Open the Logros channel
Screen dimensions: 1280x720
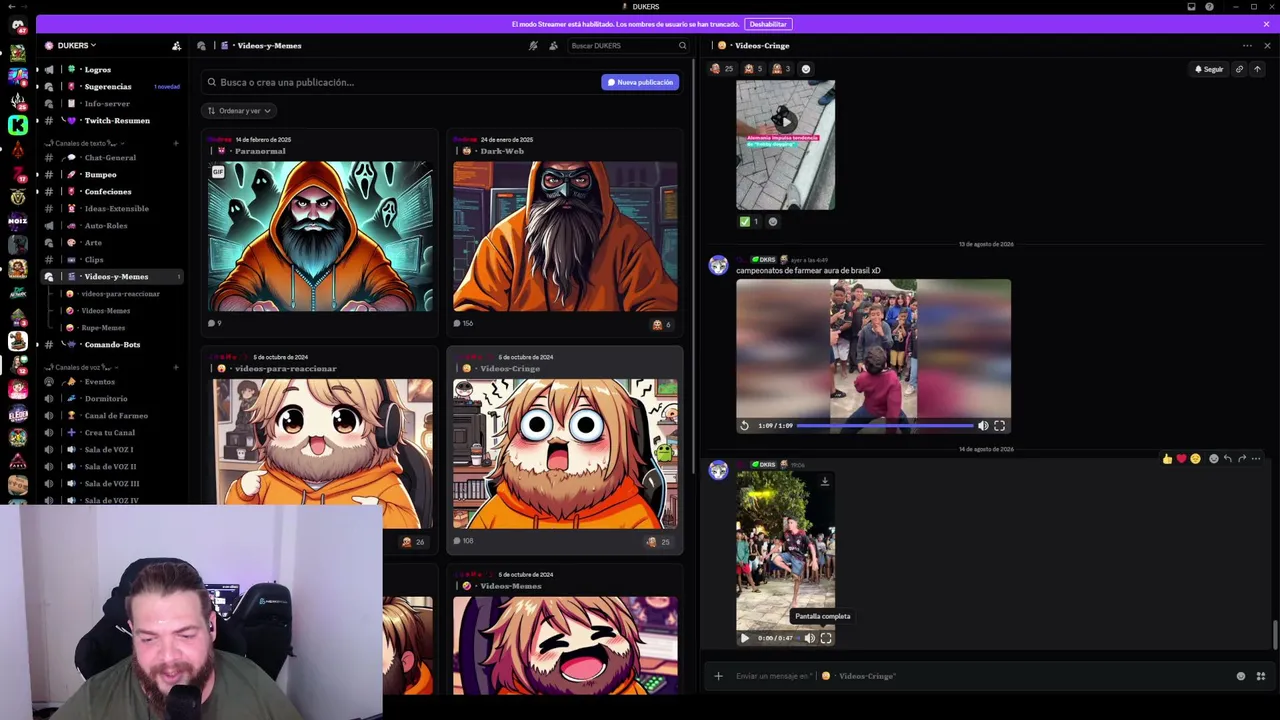pos(97,69)
